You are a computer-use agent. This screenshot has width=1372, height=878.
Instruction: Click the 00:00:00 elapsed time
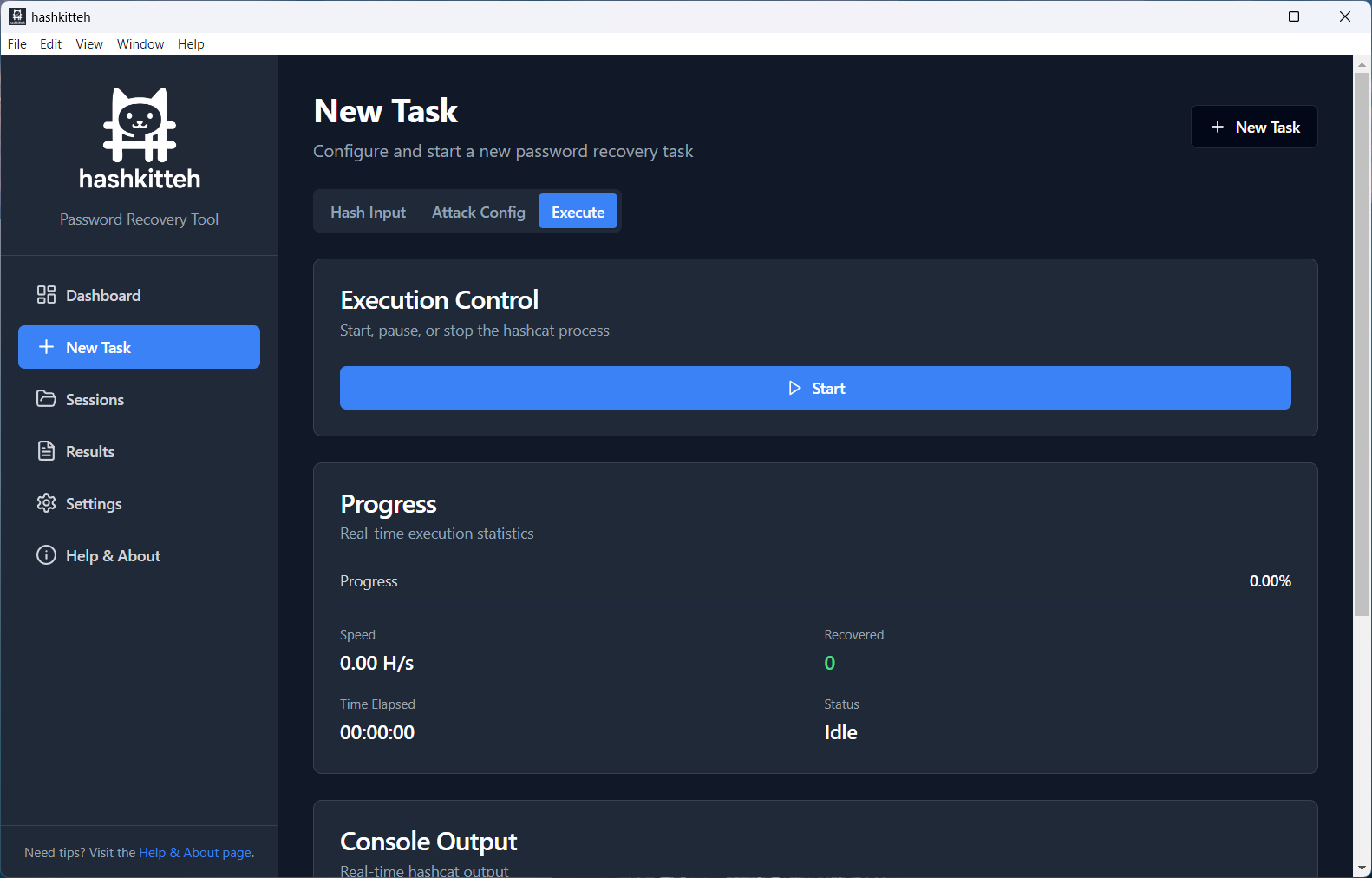pyautogui.click(x=377, y=732)
